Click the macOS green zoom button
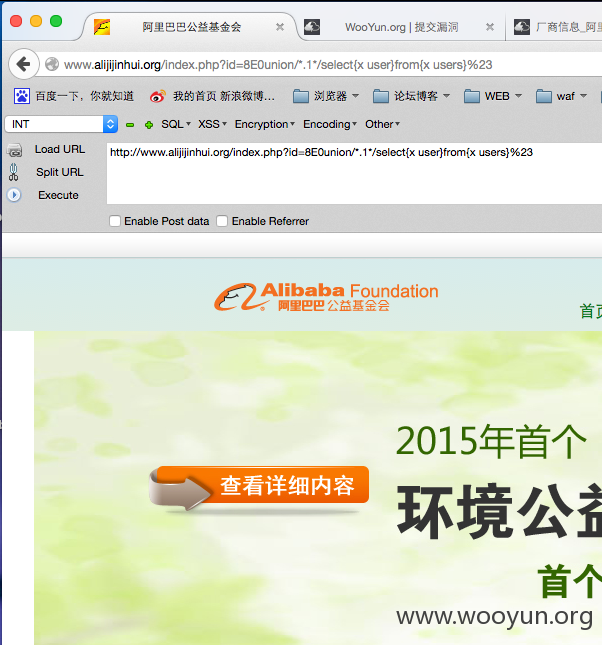Screen dimensions: 602x645 (x=56, y=21)
